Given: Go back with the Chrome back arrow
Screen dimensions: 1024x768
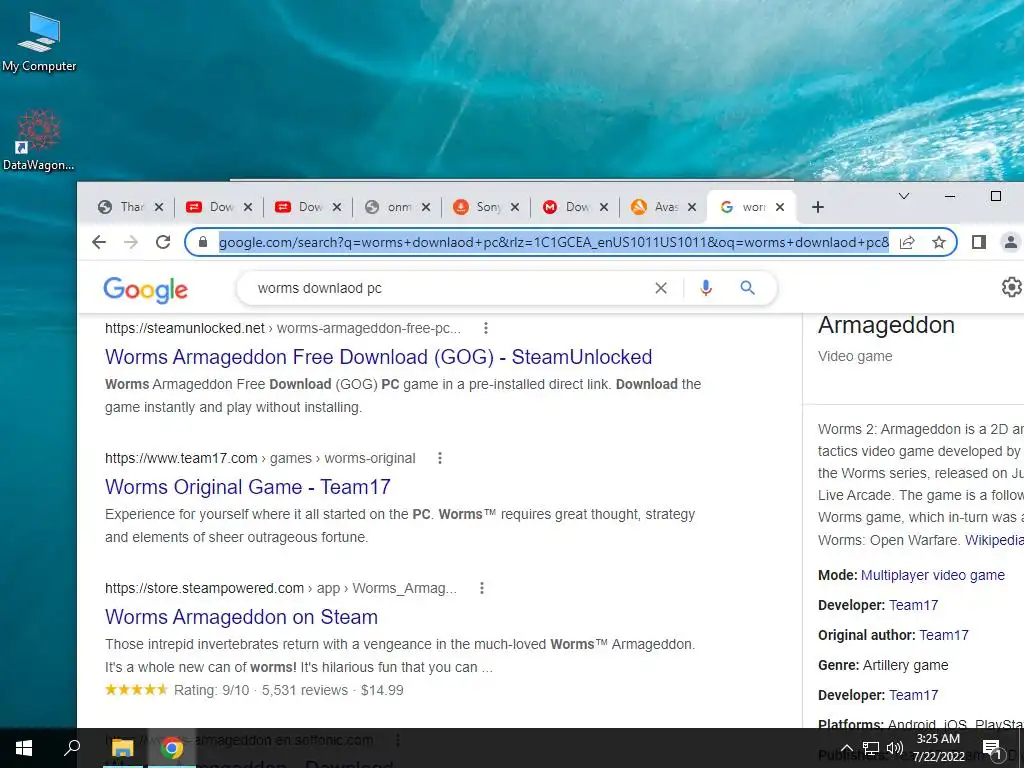Looking at the screenshot, I should tap(99, 242).
